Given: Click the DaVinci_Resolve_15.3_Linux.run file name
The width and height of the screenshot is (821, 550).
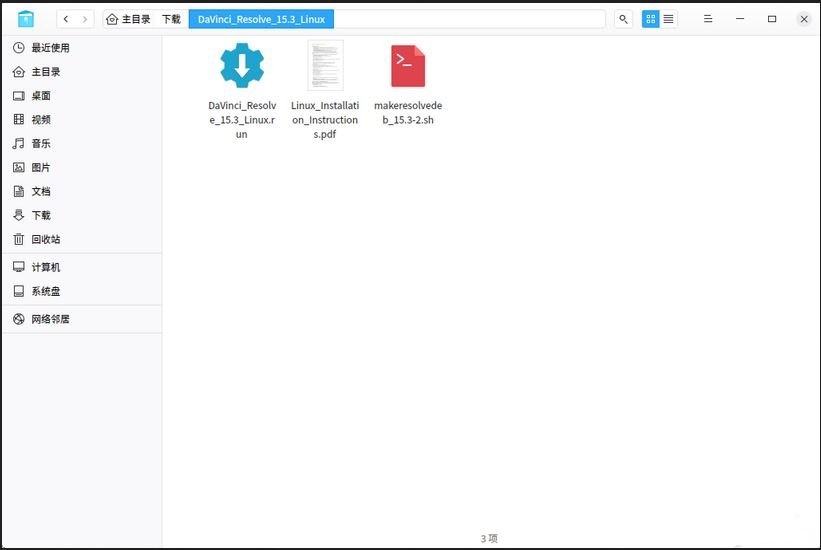Looking at the screenshot, I should (242, 120).
